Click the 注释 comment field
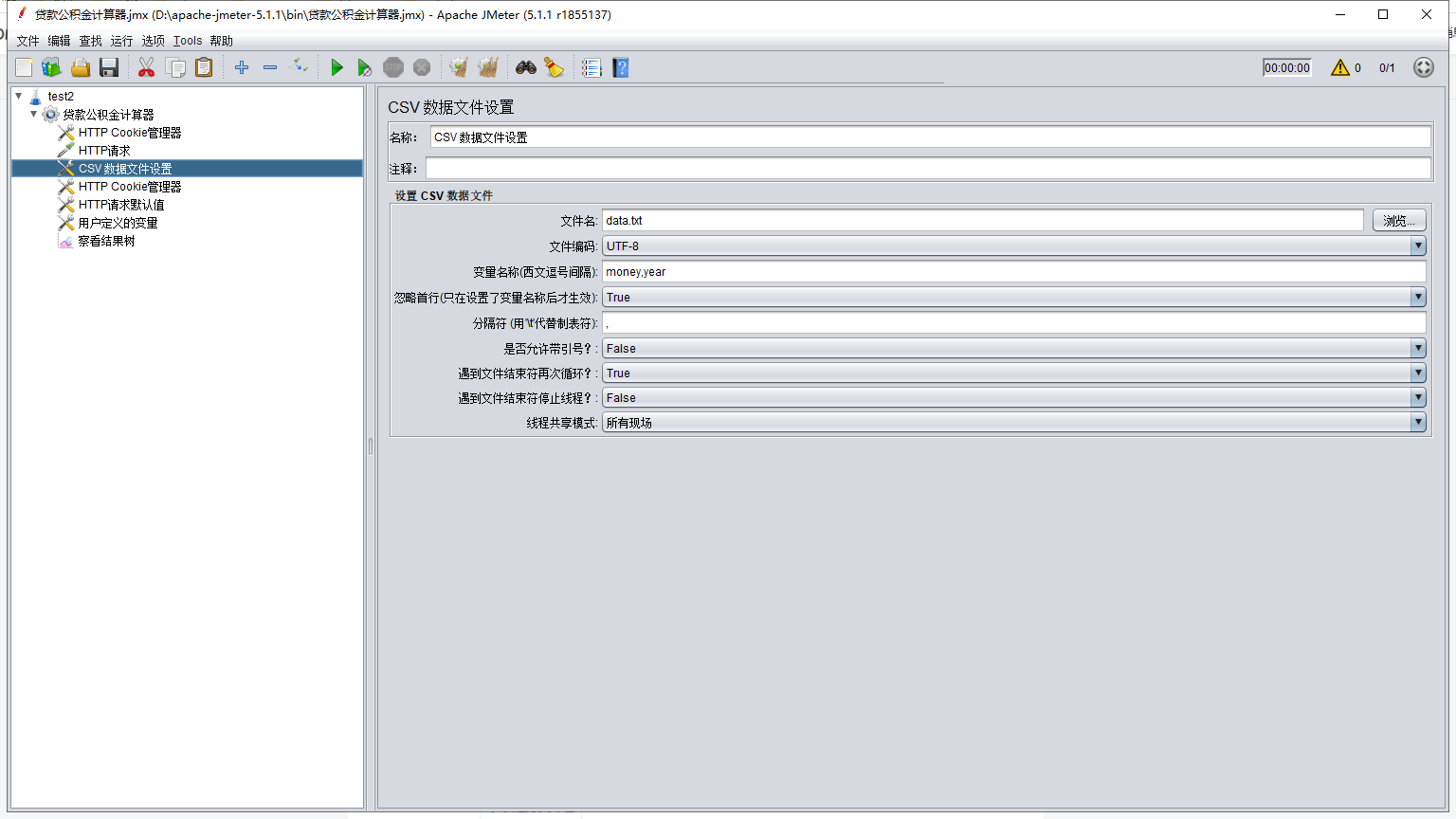 click(928, 169)
